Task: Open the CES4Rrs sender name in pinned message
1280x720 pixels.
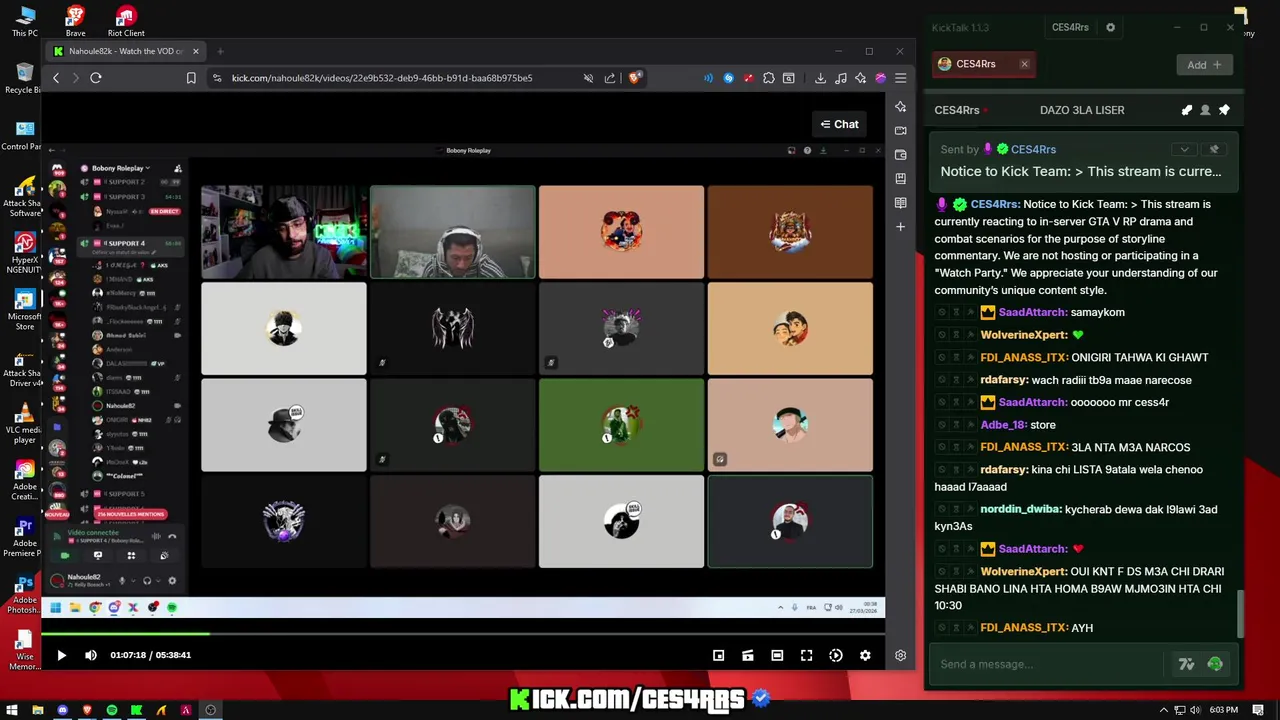Action: click(1033, 149)
